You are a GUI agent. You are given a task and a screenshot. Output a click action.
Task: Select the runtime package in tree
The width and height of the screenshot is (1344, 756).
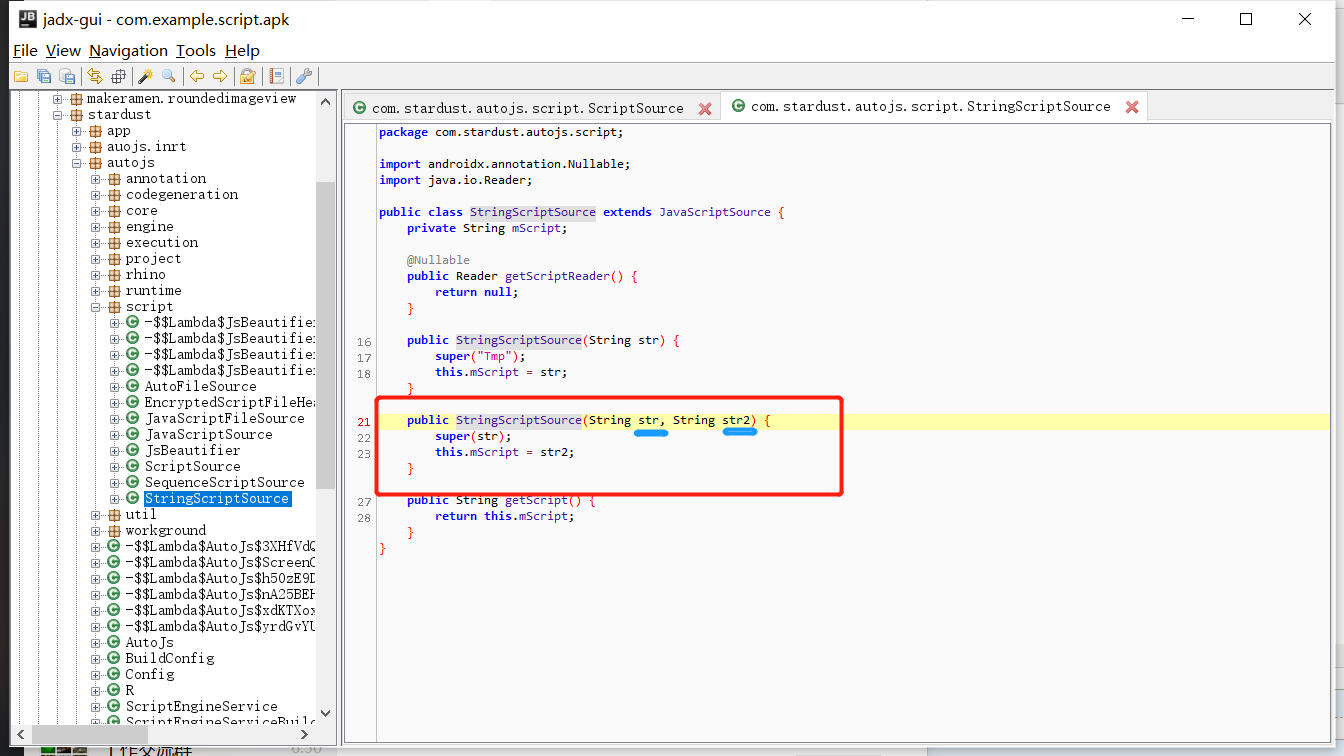coord(153,291)
